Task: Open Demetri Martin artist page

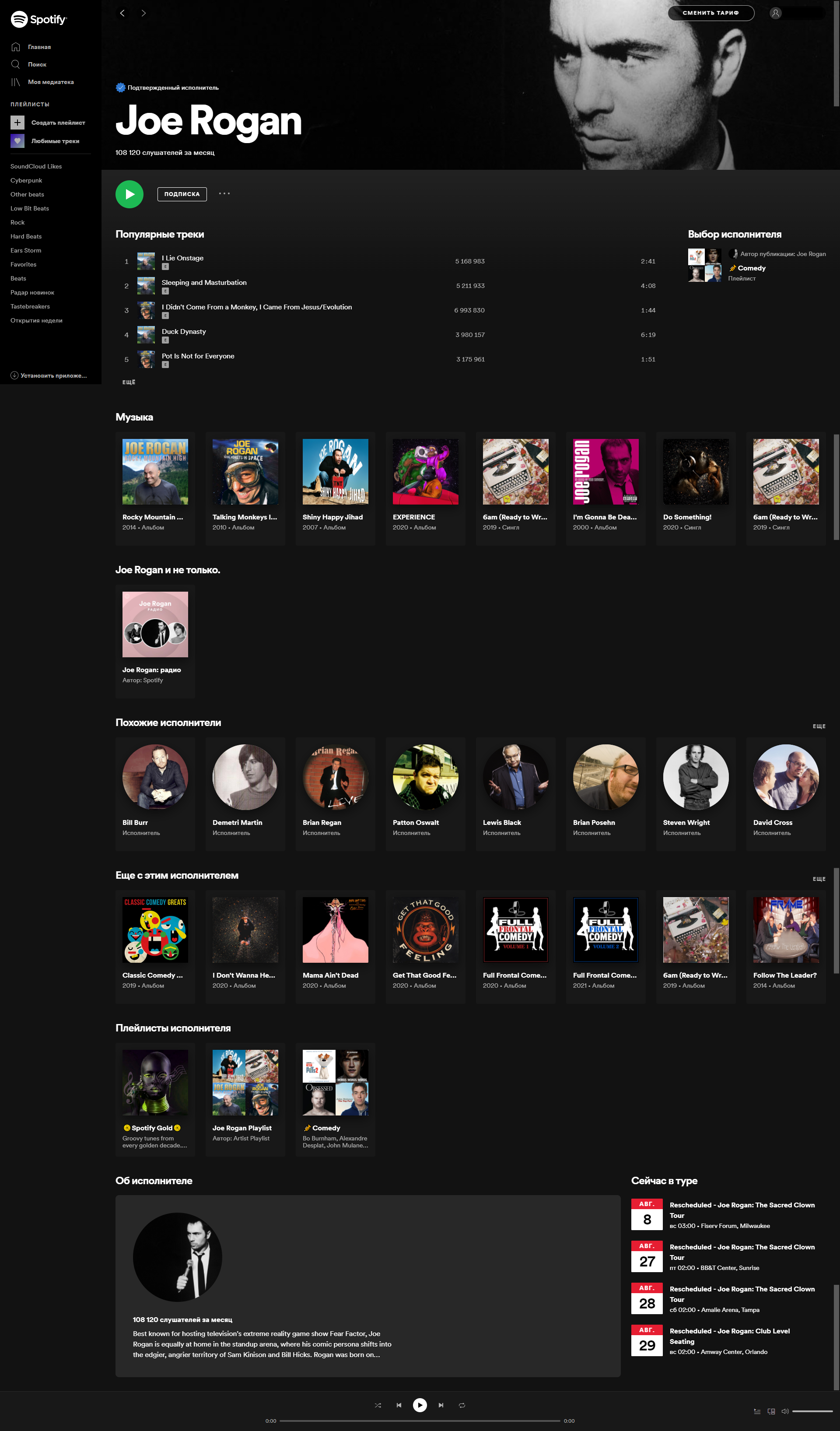Action: point(245,794)
